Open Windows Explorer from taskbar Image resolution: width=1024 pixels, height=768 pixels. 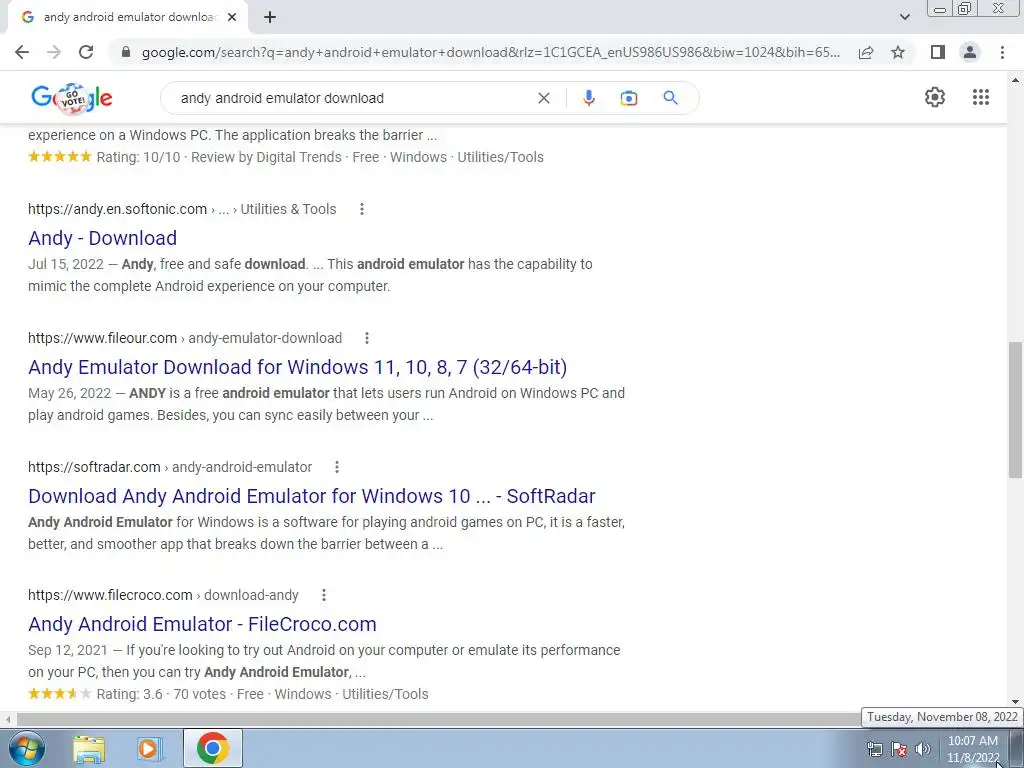click(x=89, y=749)
